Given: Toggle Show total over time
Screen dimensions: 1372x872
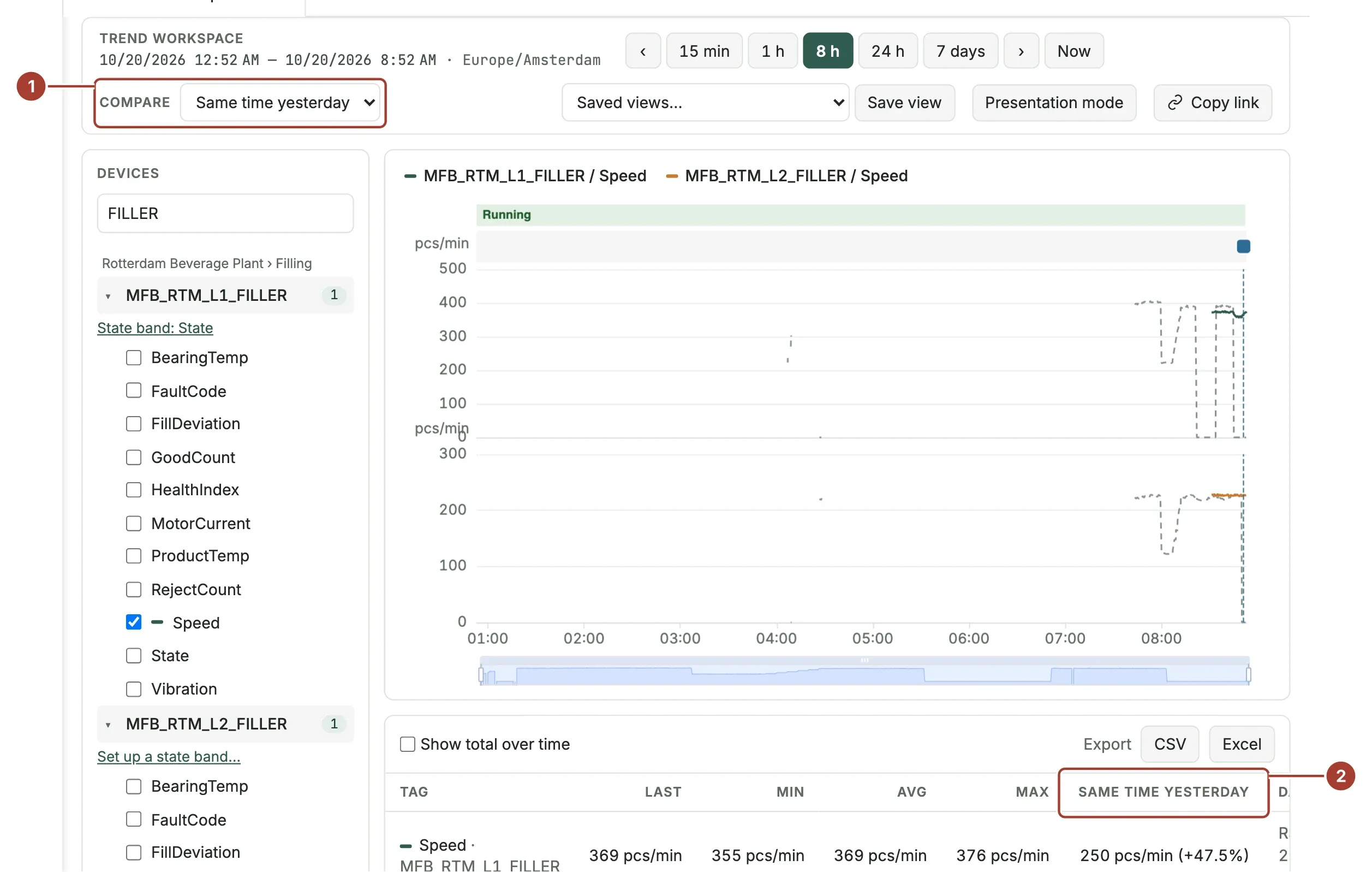Looking at the screenshot, I should (407, 744).
